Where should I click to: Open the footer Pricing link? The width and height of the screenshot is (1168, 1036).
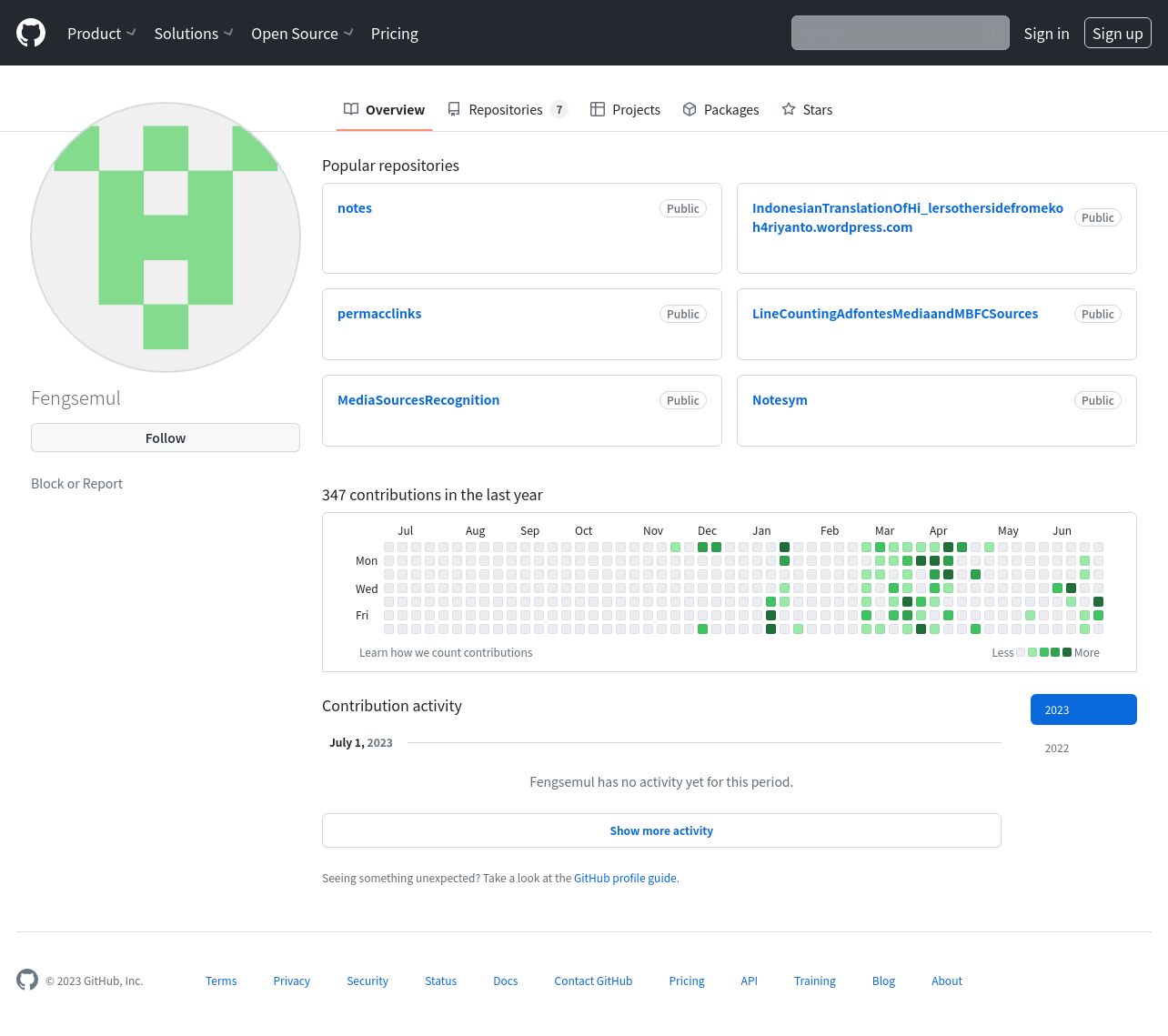coord(687,981)
